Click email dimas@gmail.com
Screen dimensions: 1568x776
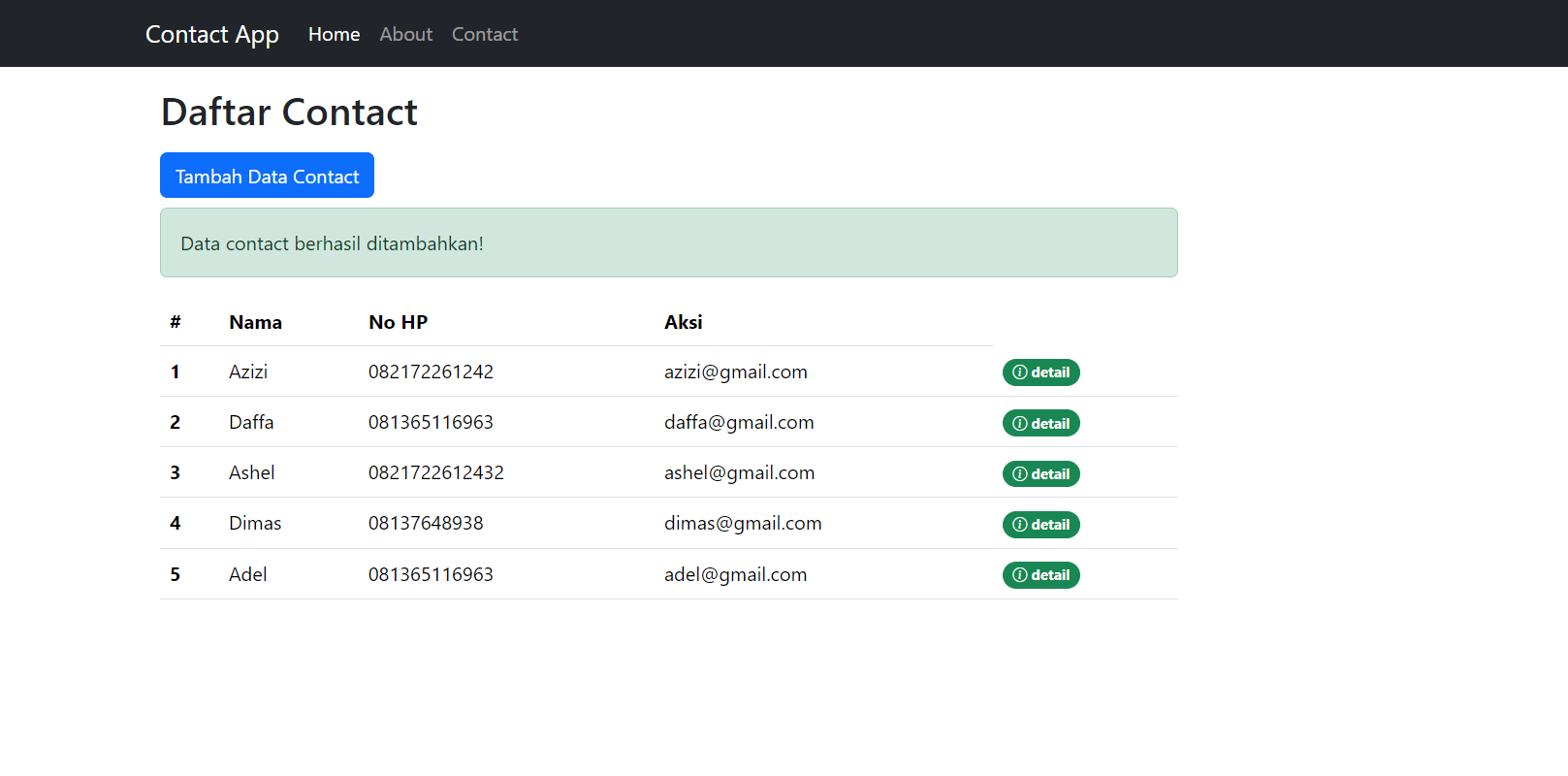pos(743,523)
